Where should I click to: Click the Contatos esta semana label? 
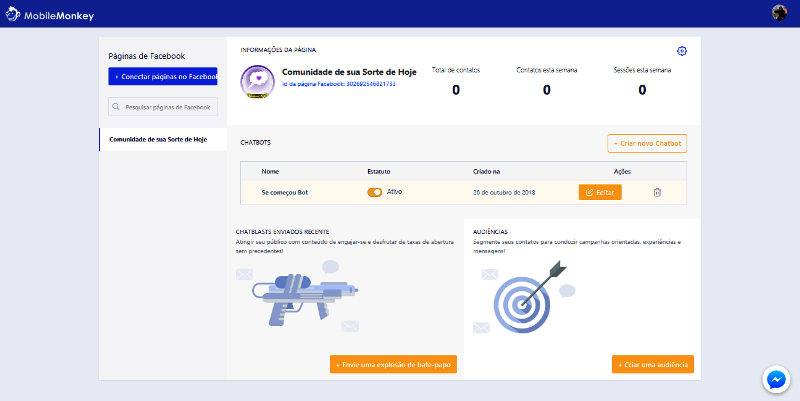click(x=546, y=70)
